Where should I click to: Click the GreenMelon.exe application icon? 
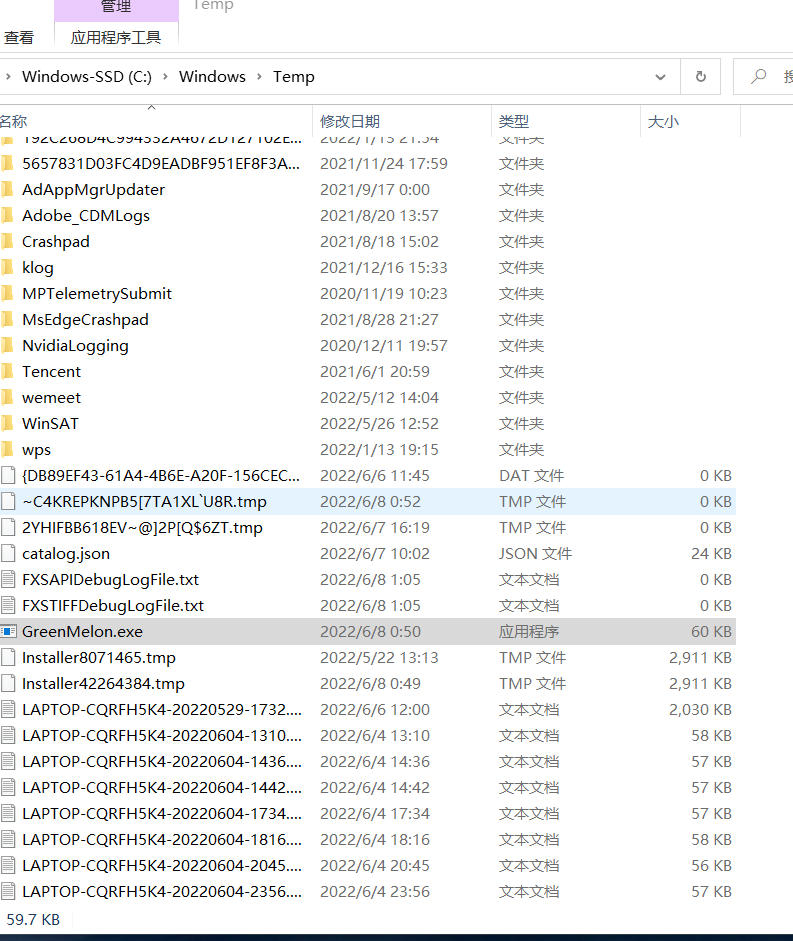tap(9, 632)
